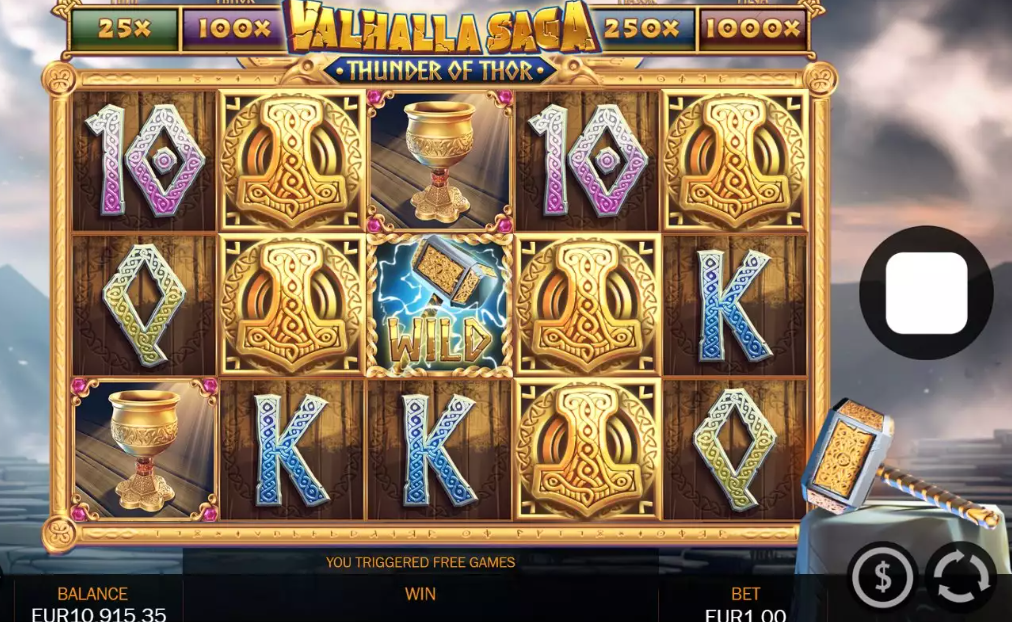Click the white square stop spin button
This screenshot has height=622, width=1012.
pyautogui.click(x=926, y=292)
